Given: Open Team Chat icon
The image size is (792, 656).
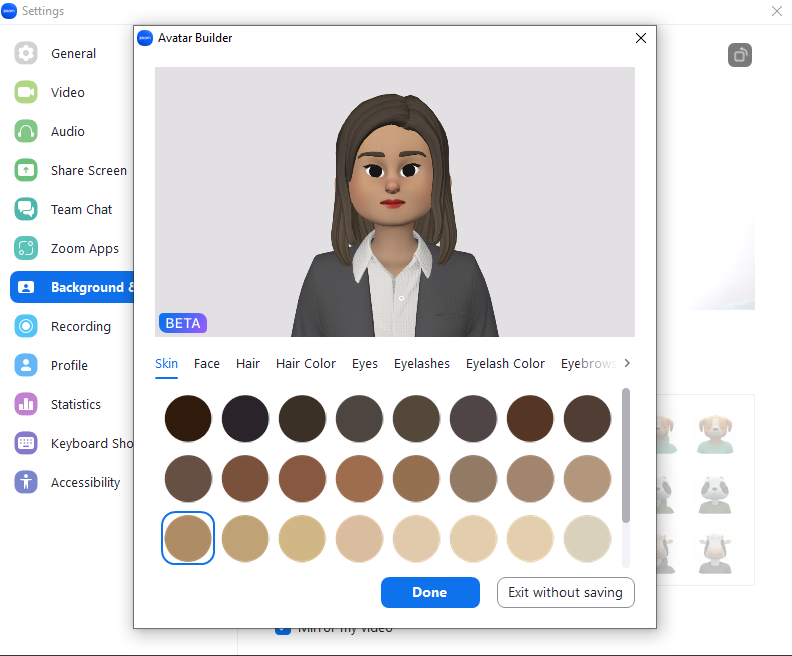Looking at the screenshot, I should [26, 210].
